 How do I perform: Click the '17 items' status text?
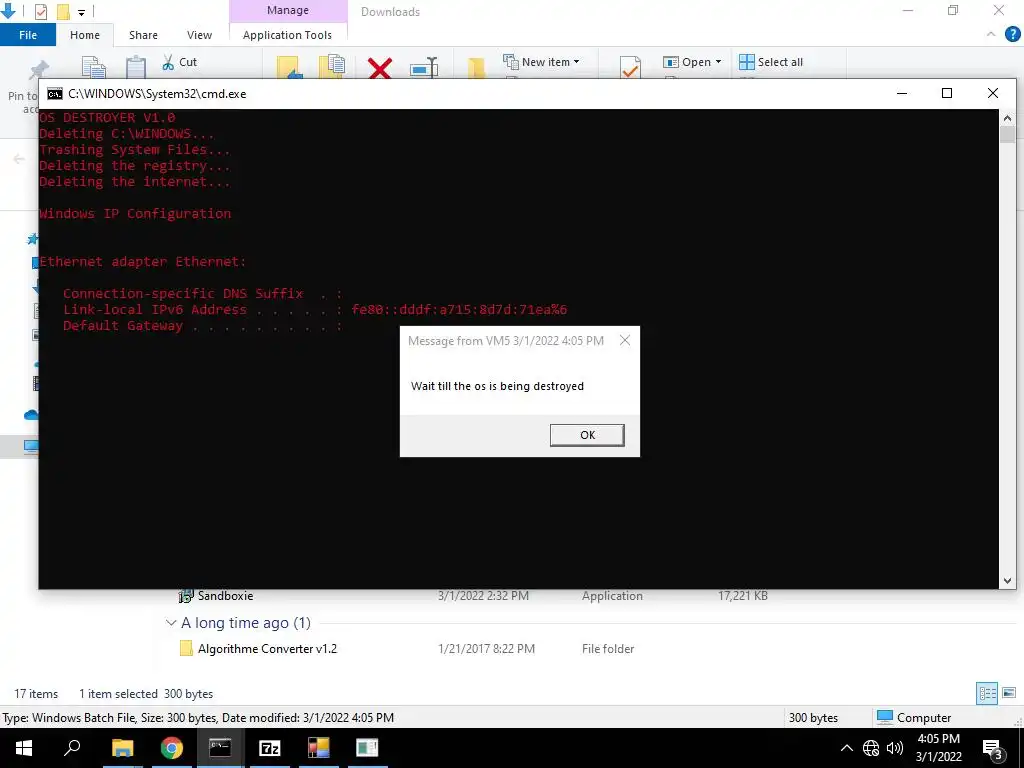(36, 694)
